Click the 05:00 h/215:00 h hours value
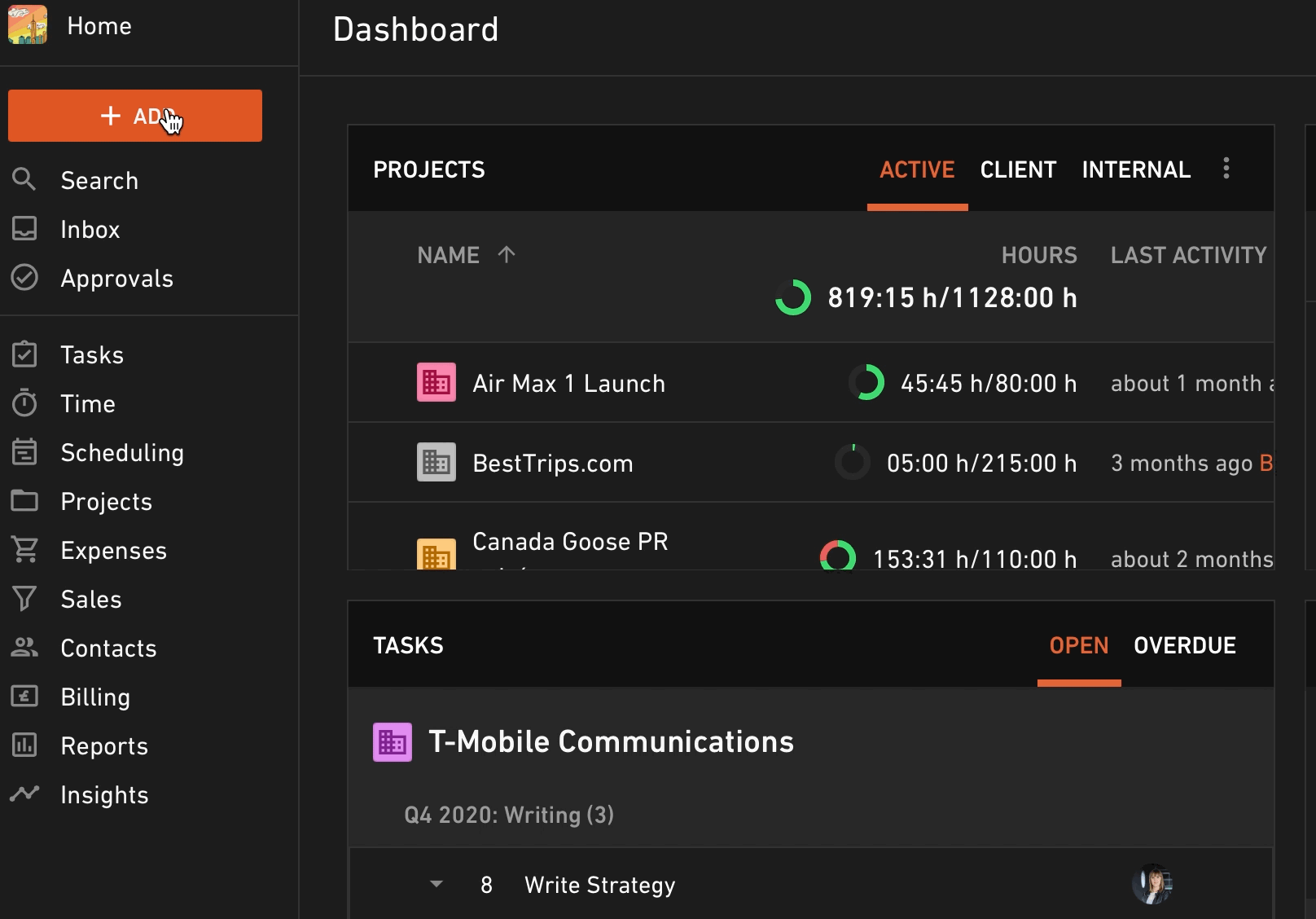This screenshot has width=1316, height=919. coord(981,463)
